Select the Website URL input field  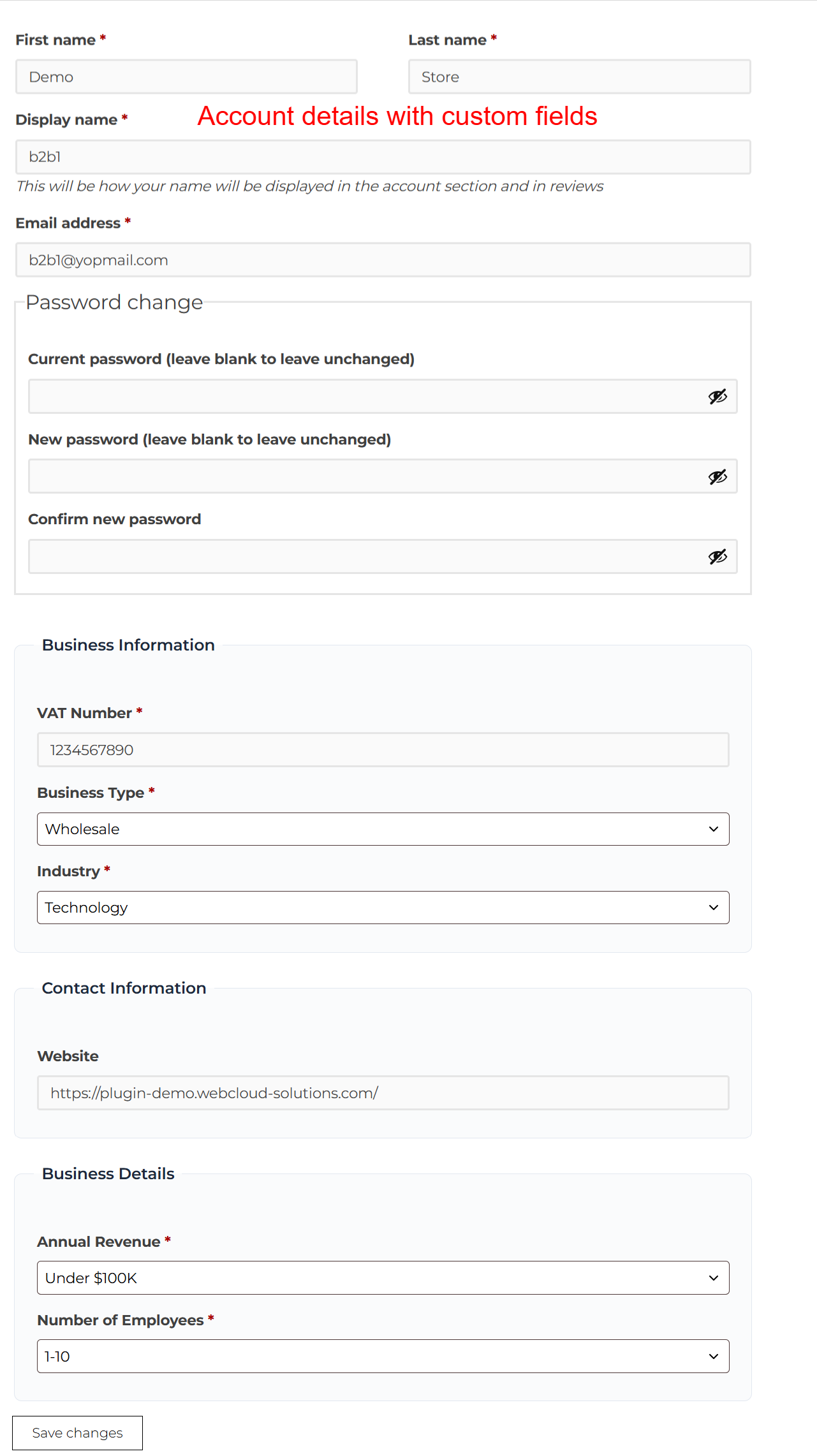coord(383,1092)
